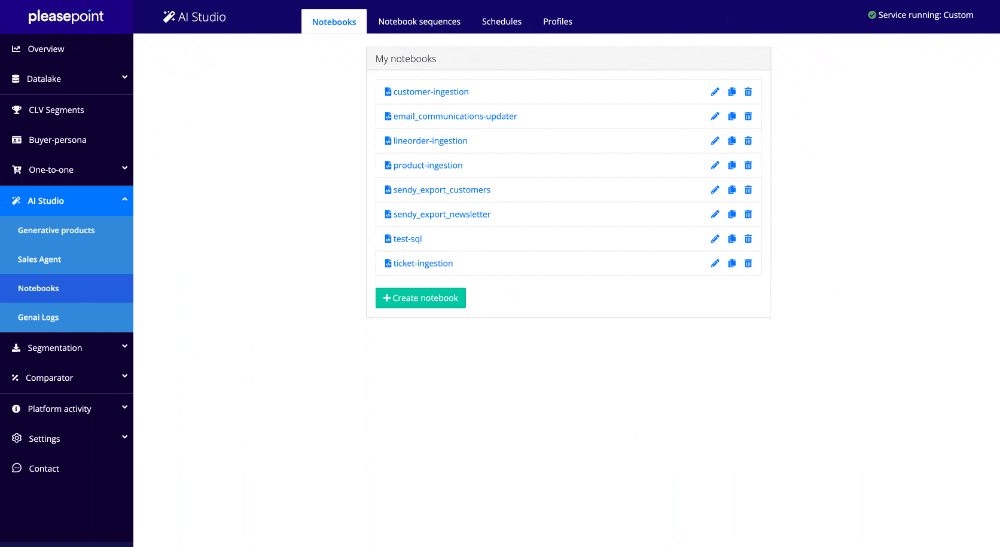The width and height of the screenshot is (1000, 547).
Task: Duplicate the customer-ingestion notebook copy icon
Action: point(732,92)
